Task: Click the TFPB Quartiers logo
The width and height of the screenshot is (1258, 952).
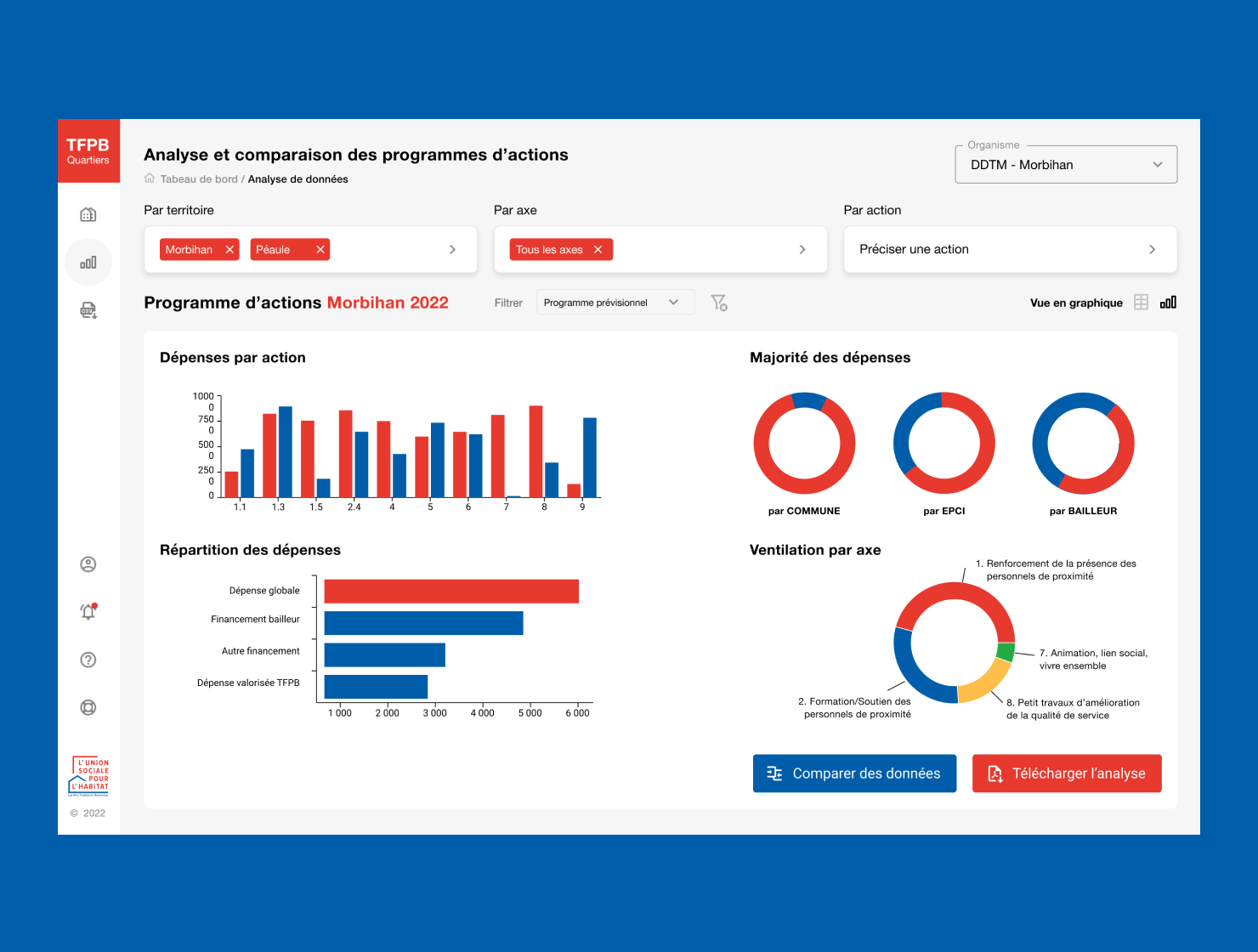Action: click(88, 150)
